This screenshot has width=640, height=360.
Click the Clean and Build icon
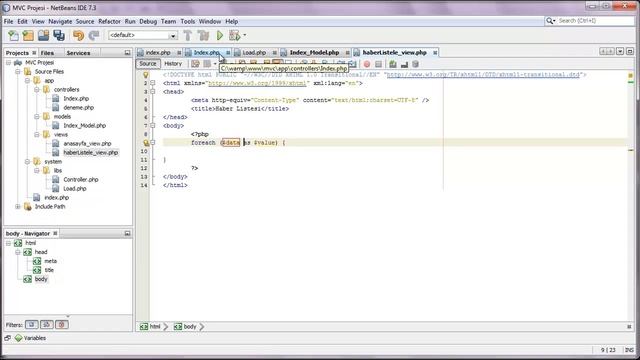coord(203,36)
